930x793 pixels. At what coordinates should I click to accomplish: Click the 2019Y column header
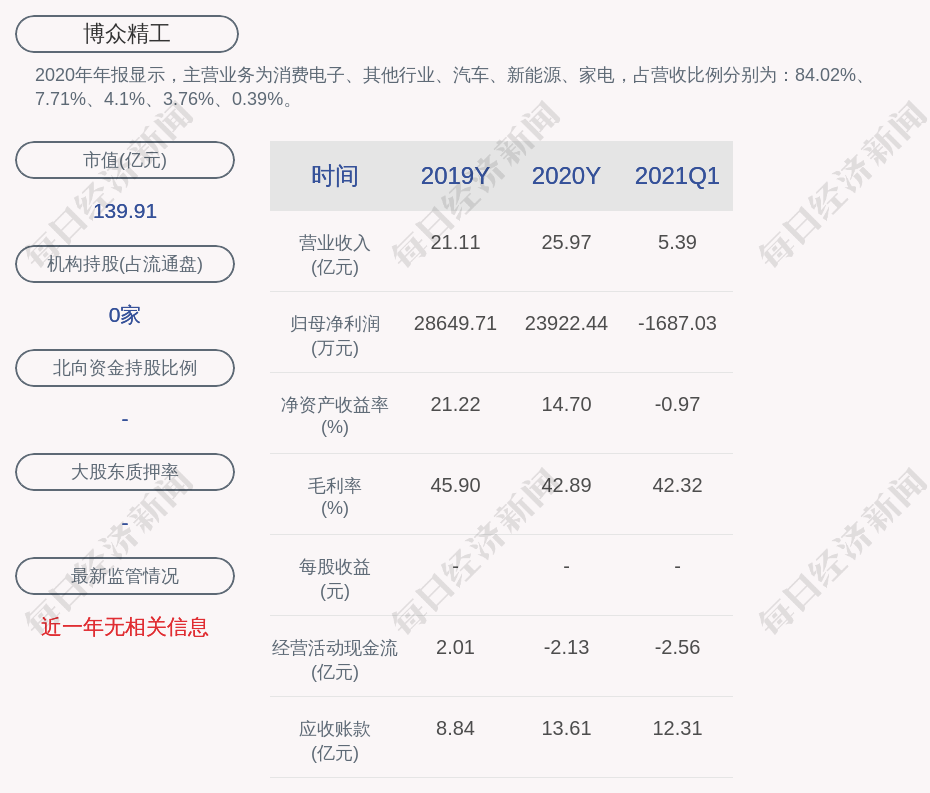coord(455,176)
